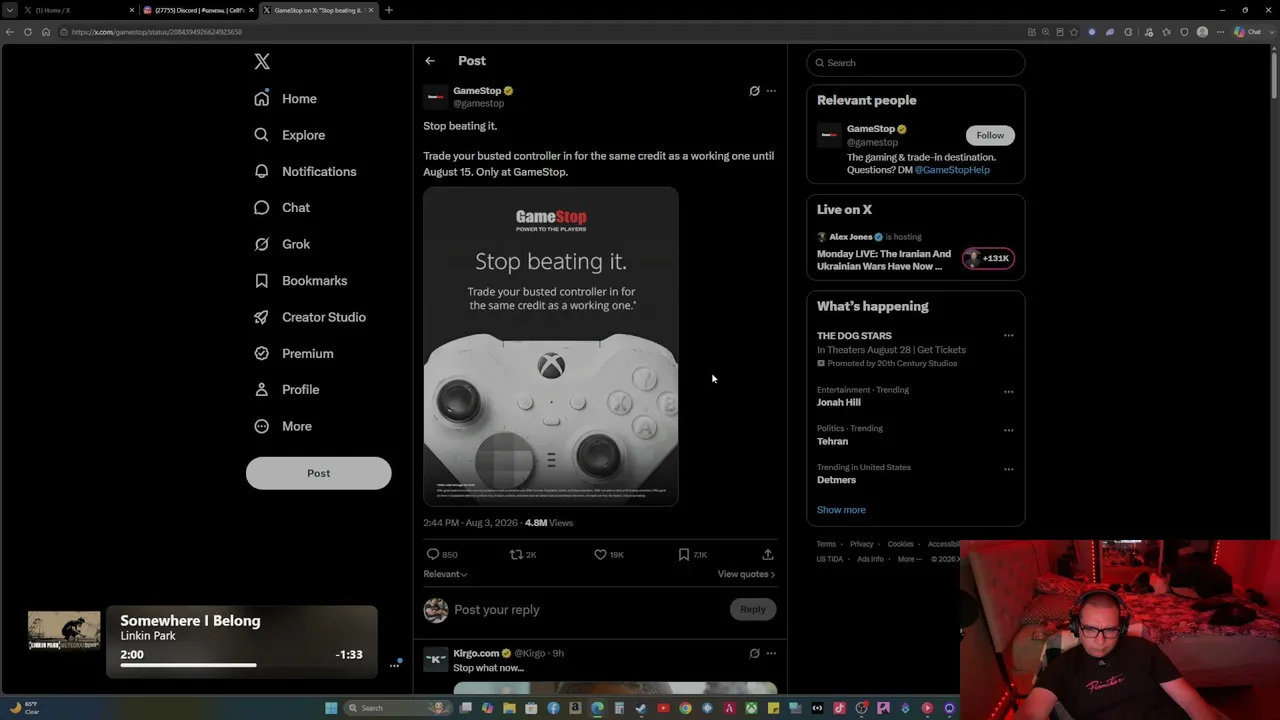The height and width of the screenshot is (720, 1280).
Task: Switch to the Discord browser tab
Action: click(x=198, y=10)
